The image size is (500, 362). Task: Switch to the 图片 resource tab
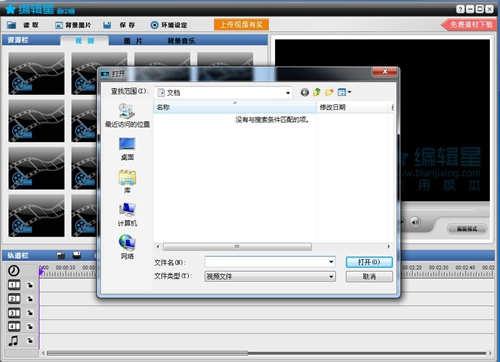133,41
